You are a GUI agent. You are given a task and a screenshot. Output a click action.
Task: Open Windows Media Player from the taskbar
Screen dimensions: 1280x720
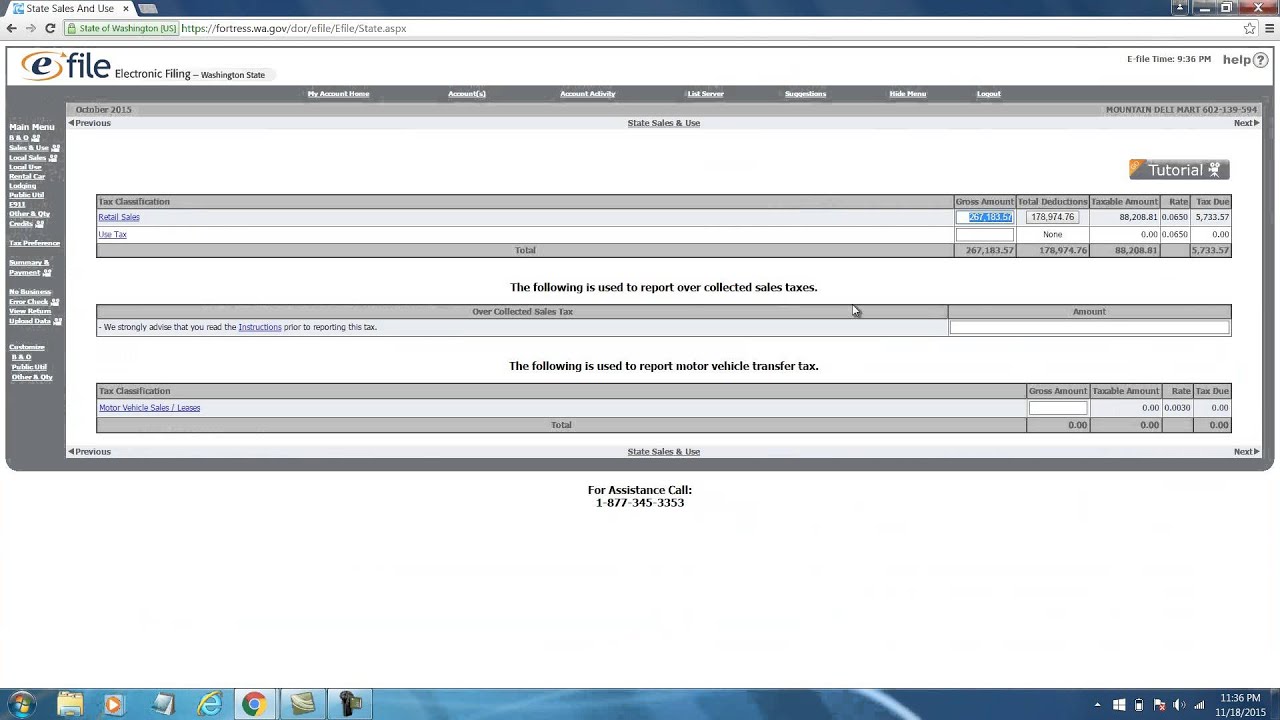(x=113, y=704)
